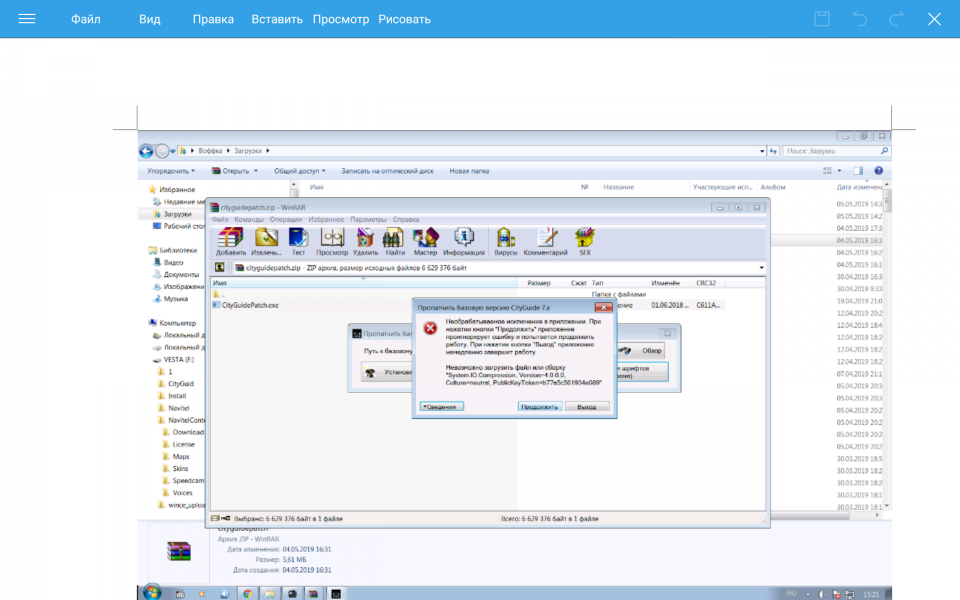Select the Navitel folder in the tree

coord(178,408)
